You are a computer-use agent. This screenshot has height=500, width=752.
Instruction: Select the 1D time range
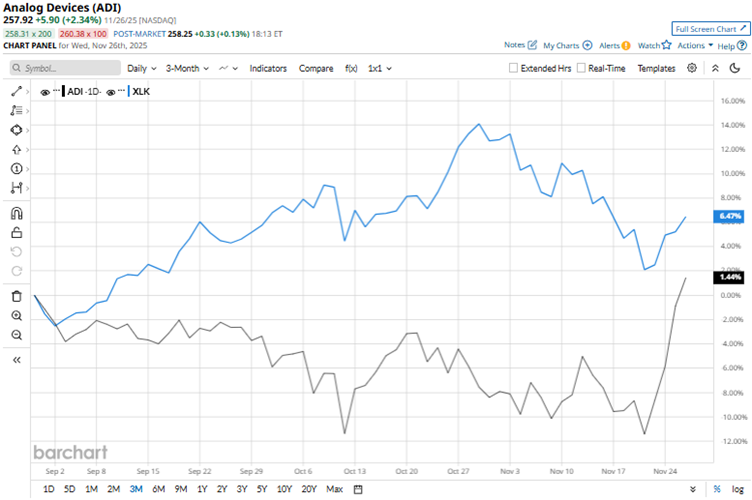pos(48,489)
